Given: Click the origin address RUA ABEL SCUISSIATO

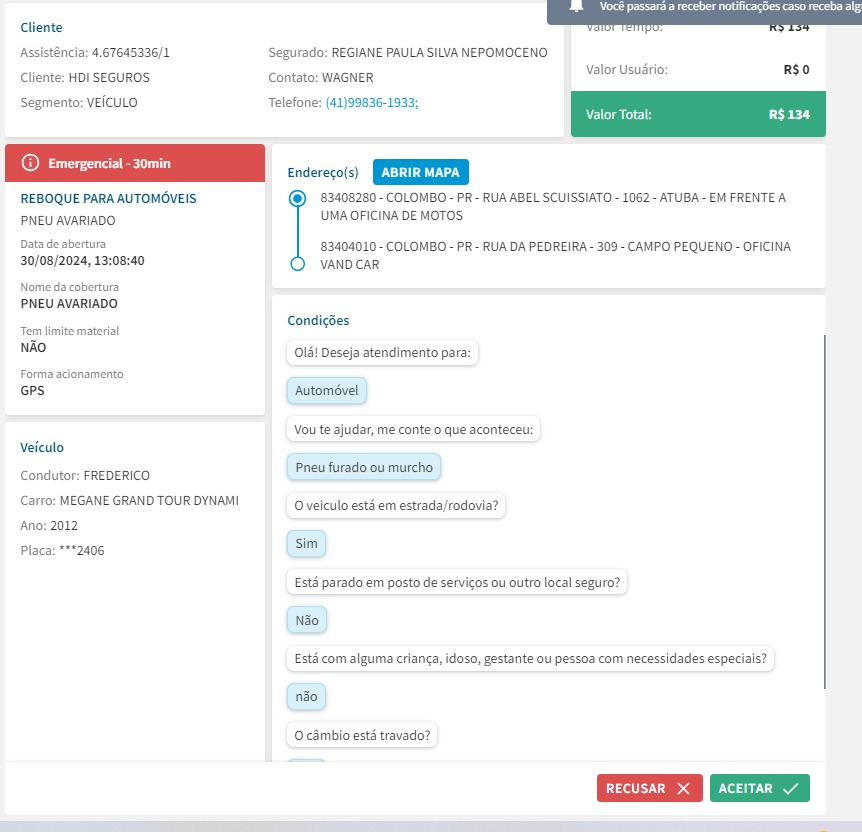Looking at the screenshot, I should click(553, 206).
